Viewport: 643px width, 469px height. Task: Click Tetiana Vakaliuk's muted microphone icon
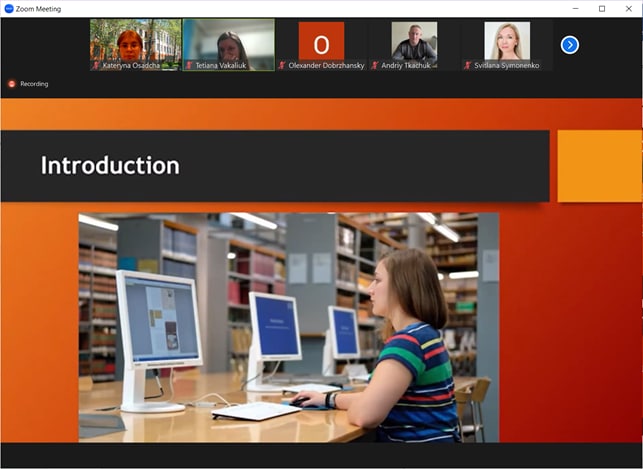point(189,65)
